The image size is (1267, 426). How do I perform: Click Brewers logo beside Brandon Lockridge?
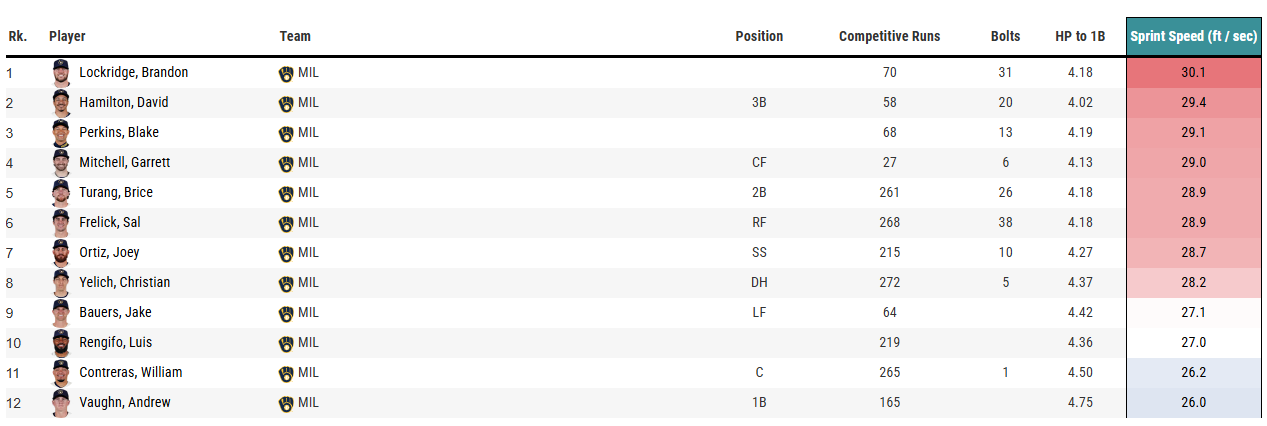(286, 73)
